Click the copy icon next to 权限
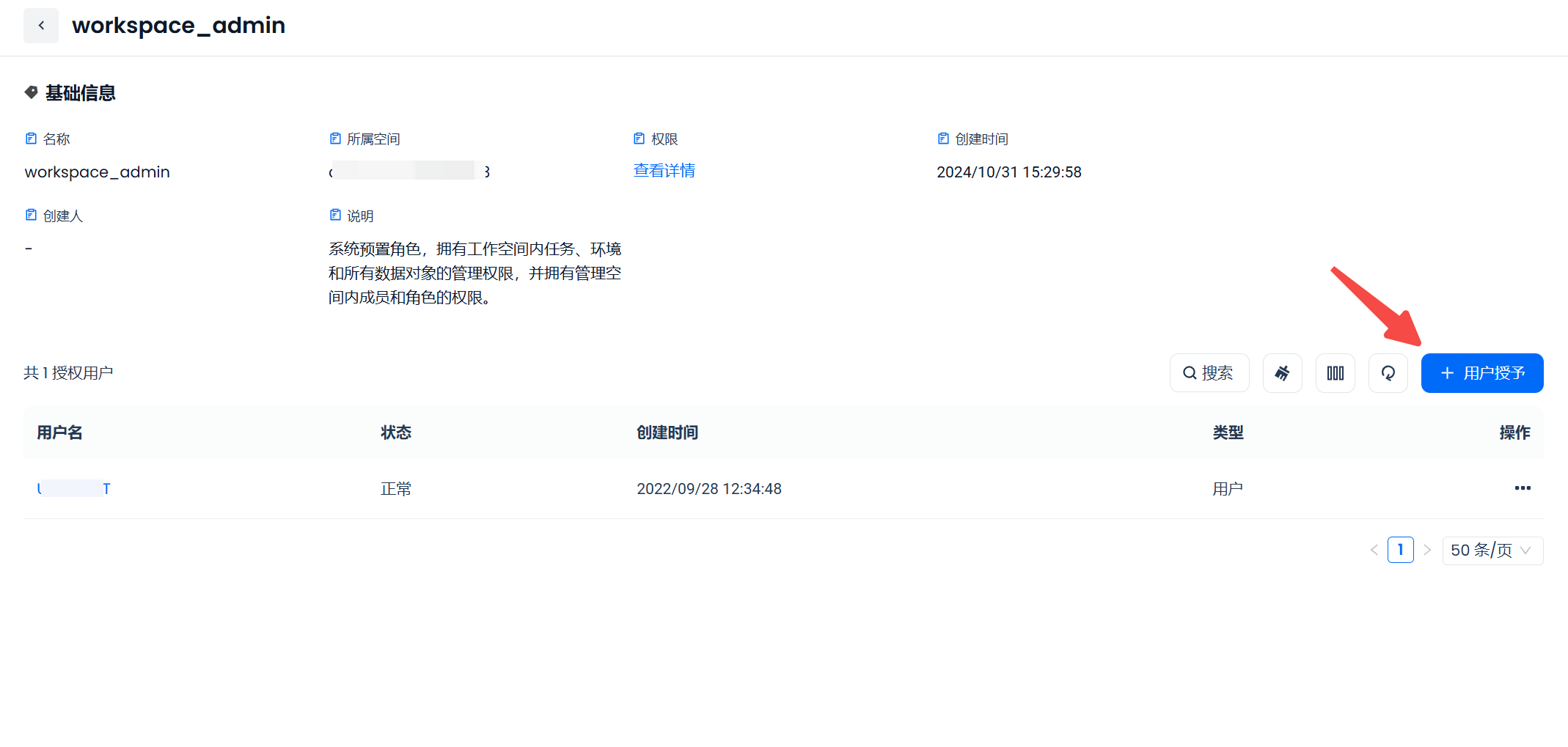1568x747 pixels. [x=639, y=139]
